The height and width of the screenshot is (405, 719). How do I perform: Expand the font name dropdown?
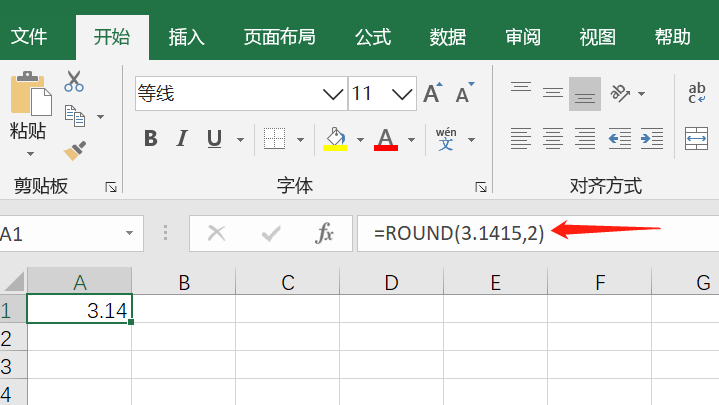[333, 94]
